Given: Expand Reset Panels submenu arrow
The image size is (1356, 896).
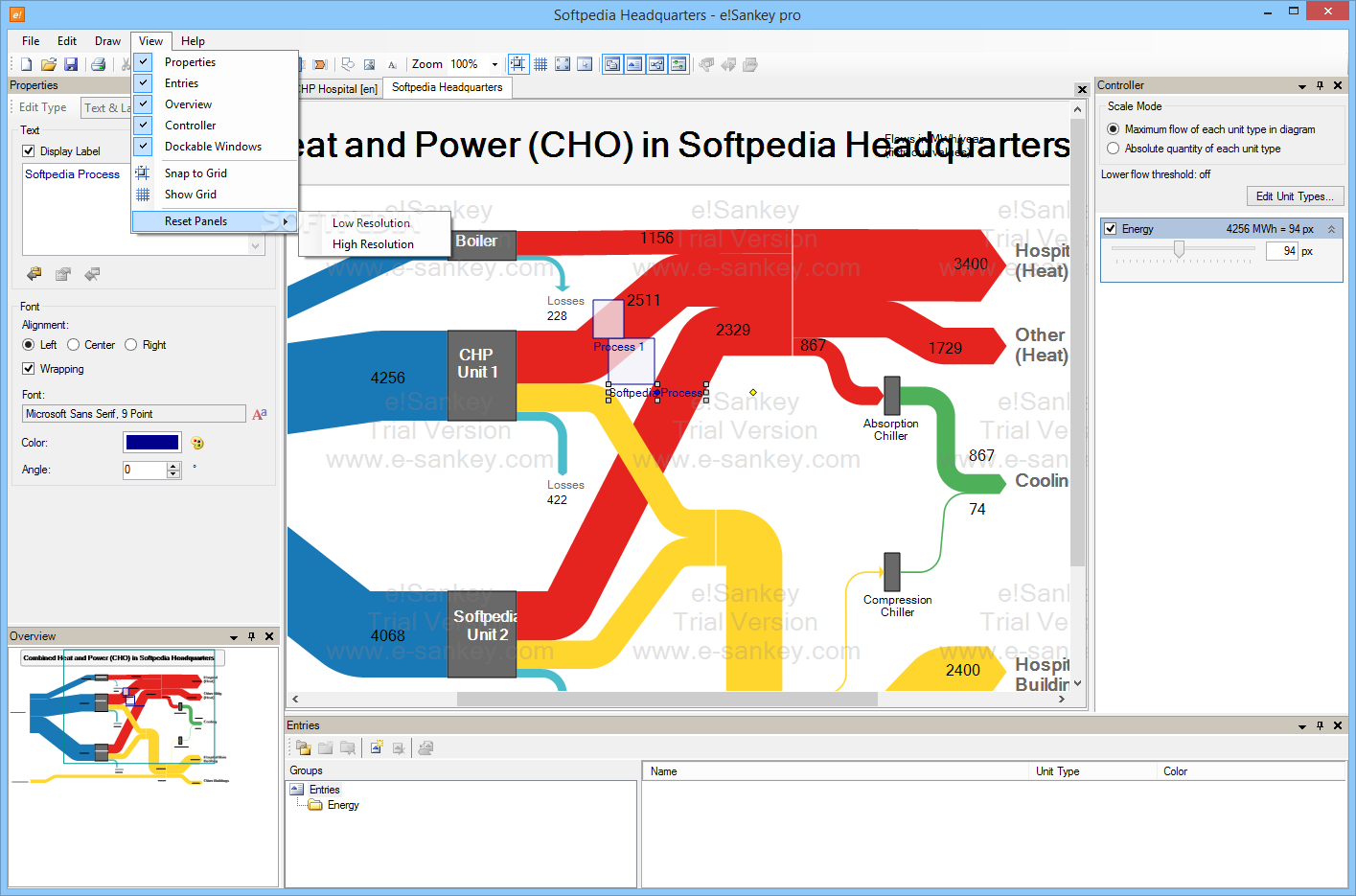Looking at the screenshot, I should 286,221.
